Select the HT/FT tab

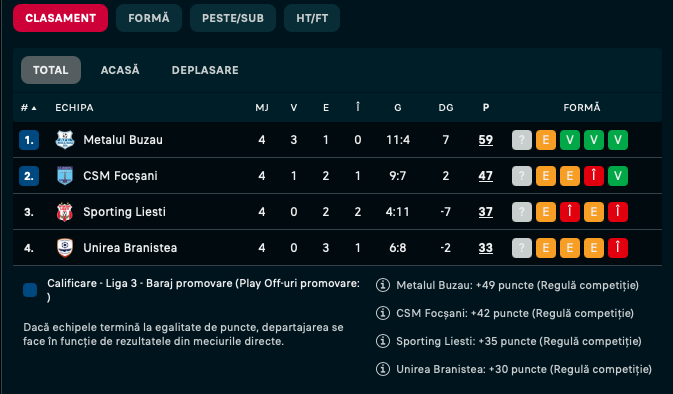(312, 18)
